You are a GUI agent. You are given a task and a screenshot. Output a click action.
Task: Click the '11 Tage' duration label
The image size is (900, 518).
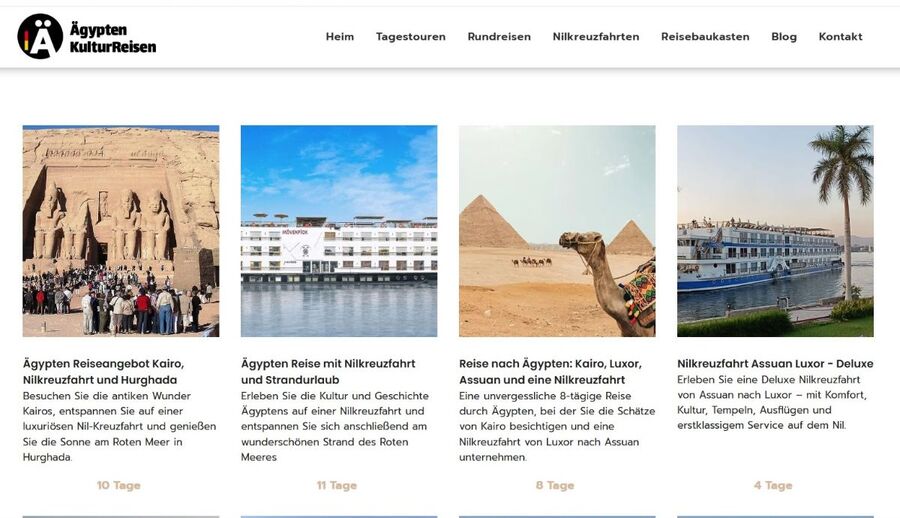[337, 485]
